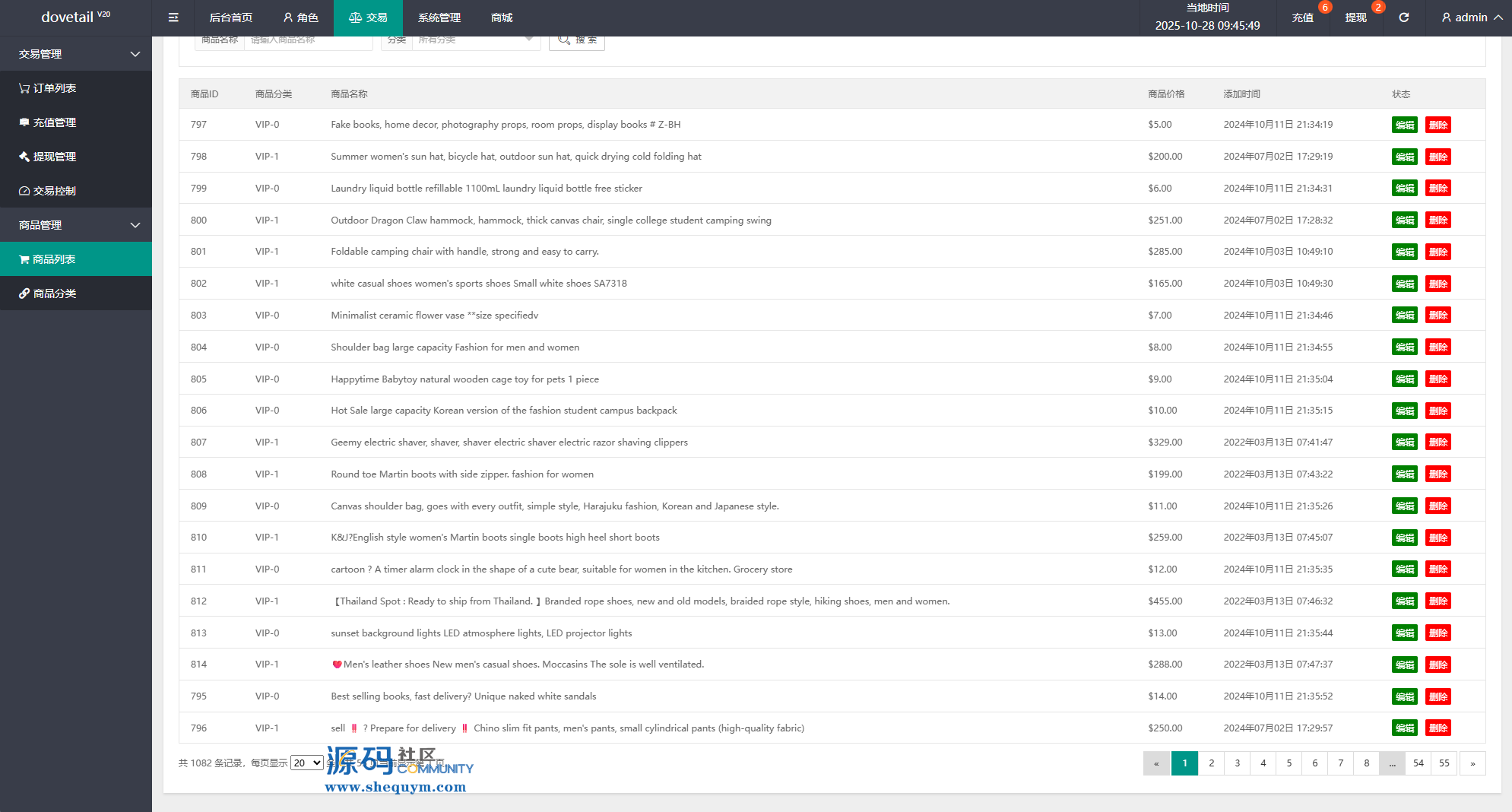Open 商品分类 in the sidebar
This screenshot has height=812, width=1512.
click(x=48, y=293)
